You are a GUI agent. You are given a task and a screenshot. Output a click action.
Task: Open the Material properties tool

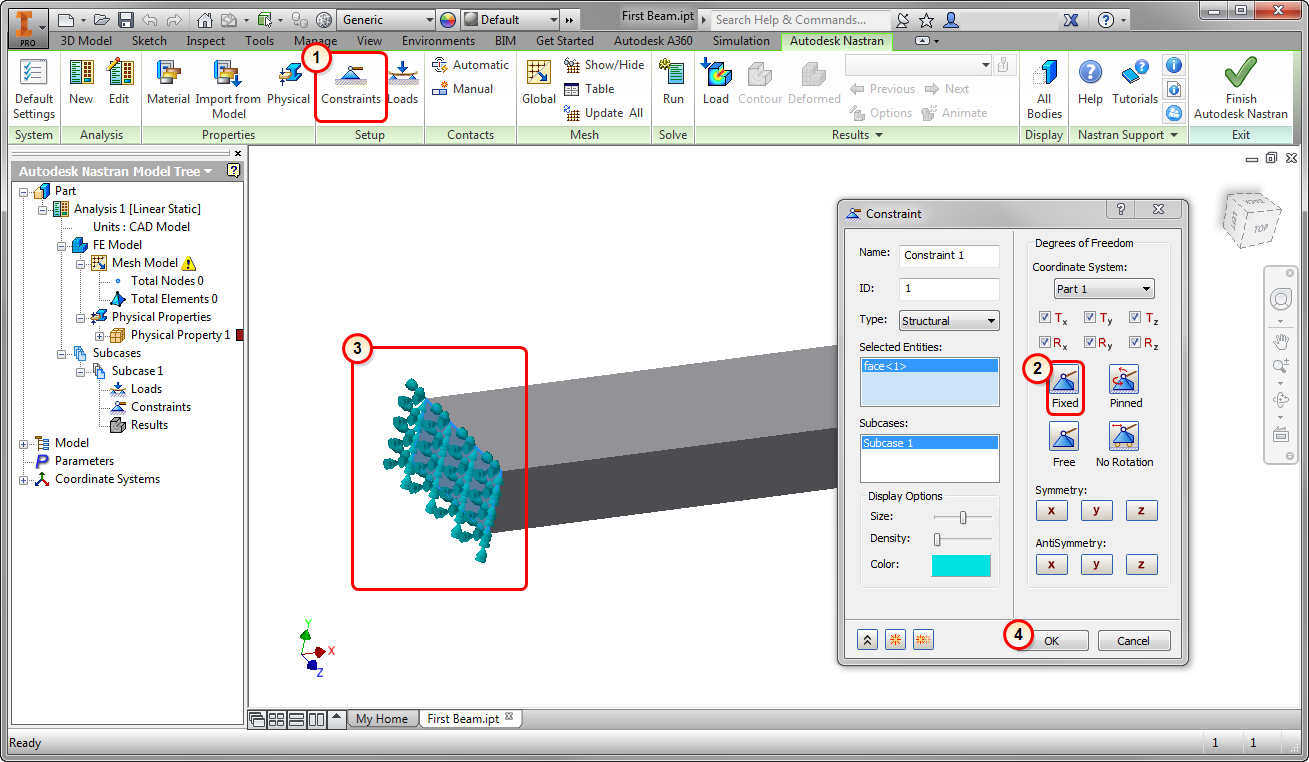click(168, 82)
